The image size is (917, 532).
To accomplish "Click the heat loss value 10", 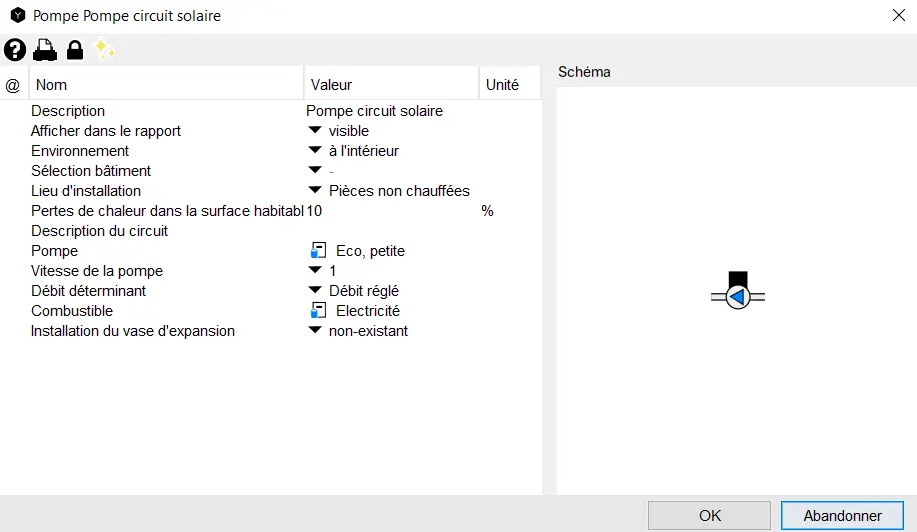I will pos(314,211).
